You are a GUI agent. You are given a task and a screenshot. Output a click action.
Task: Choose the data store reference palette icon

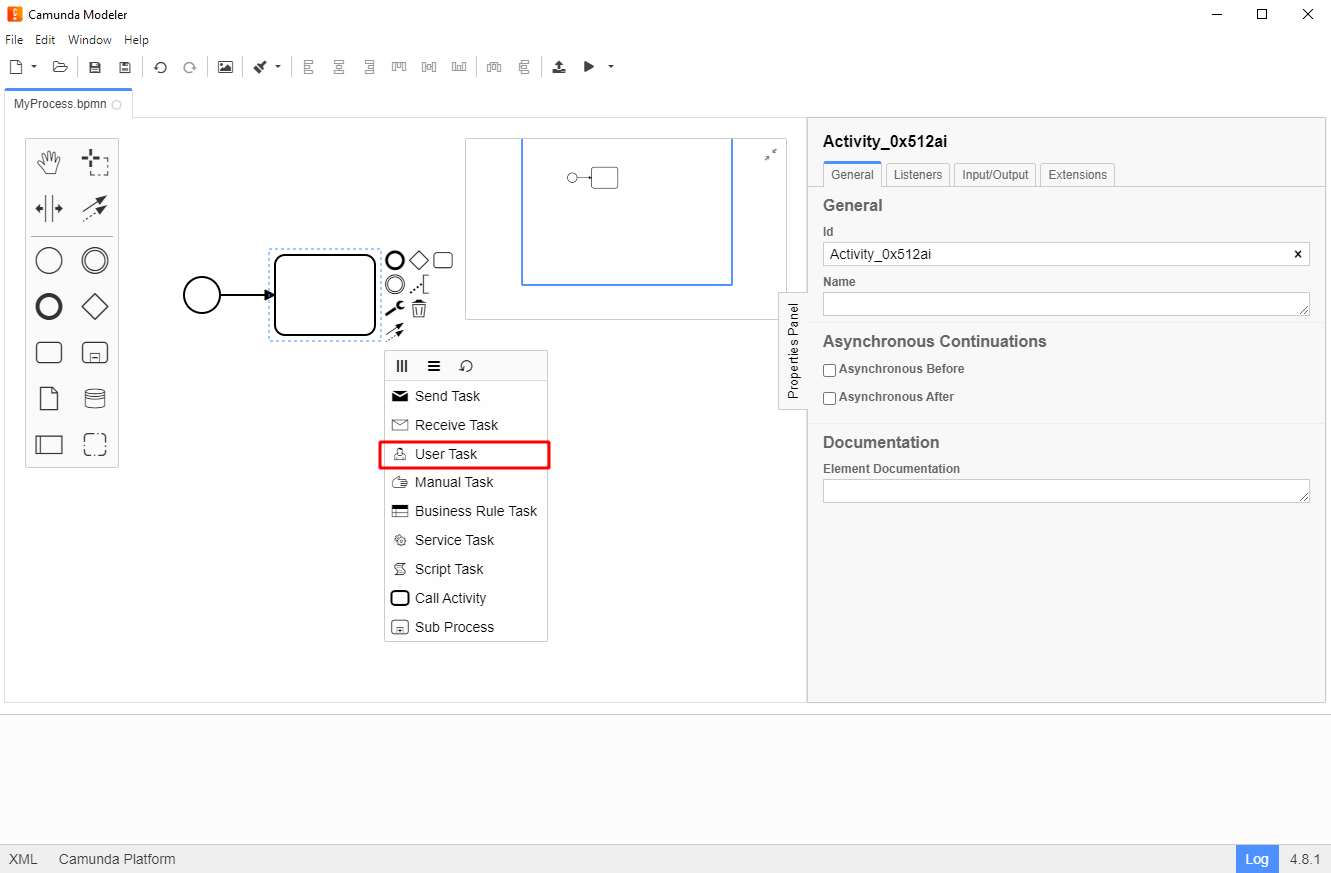95,399
